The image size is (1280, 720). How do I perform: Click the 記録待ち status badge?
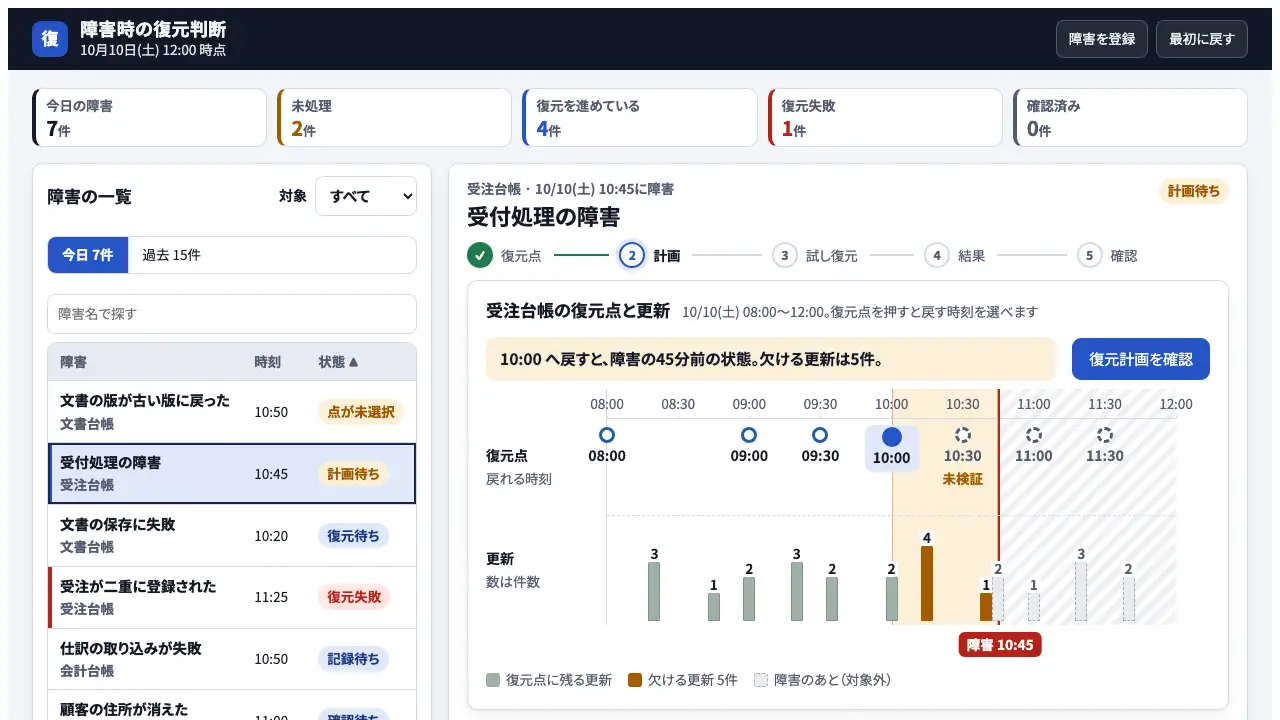(354, 659)
